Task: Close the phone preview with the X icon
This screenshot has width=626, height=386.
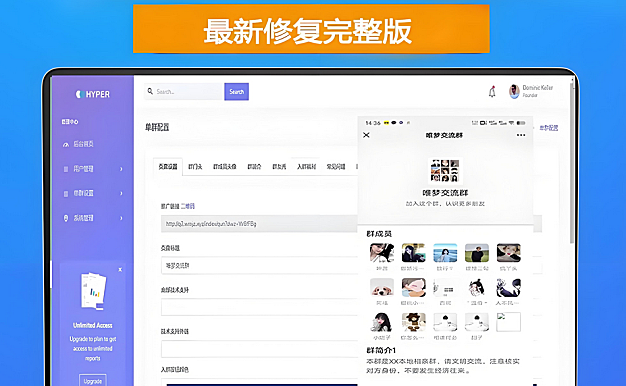Action: [366, 135]
